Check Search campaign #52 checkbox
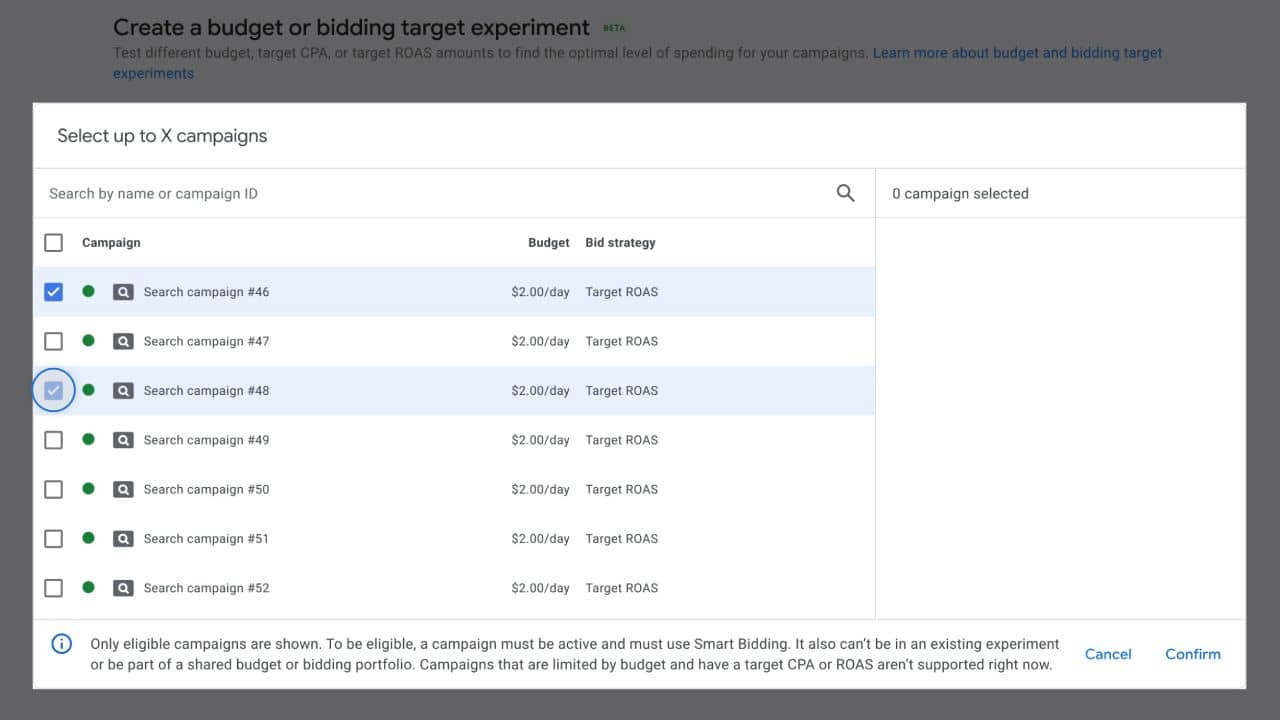The image size is (1280, 720). [54, 588]
